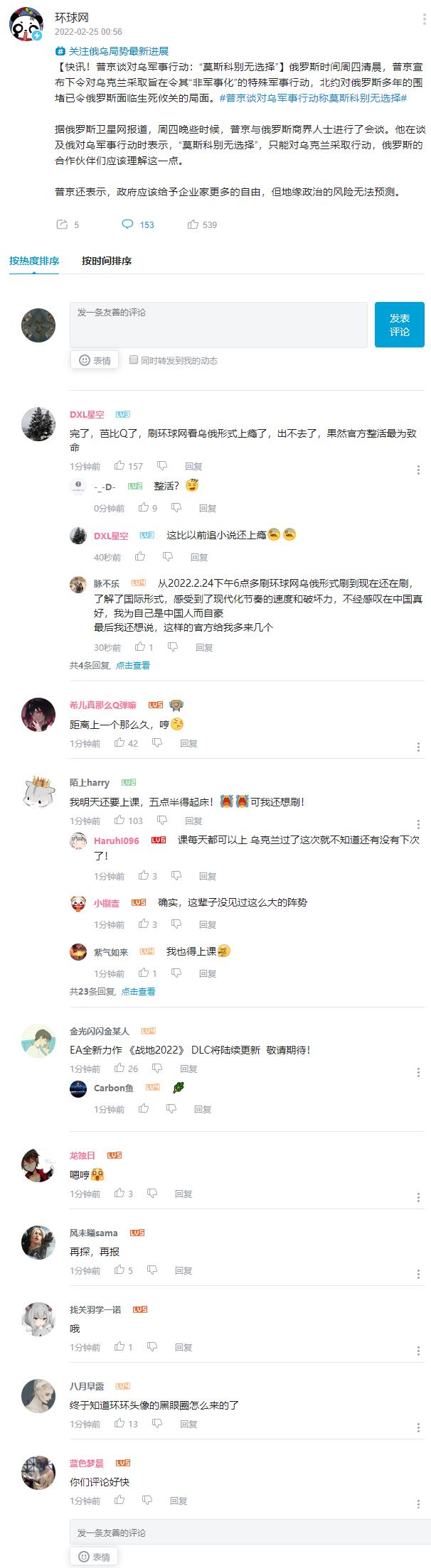
Task: Like 八月早露's comment with 13 likes
Action: pyautogui.click(x=119, y=1424)
